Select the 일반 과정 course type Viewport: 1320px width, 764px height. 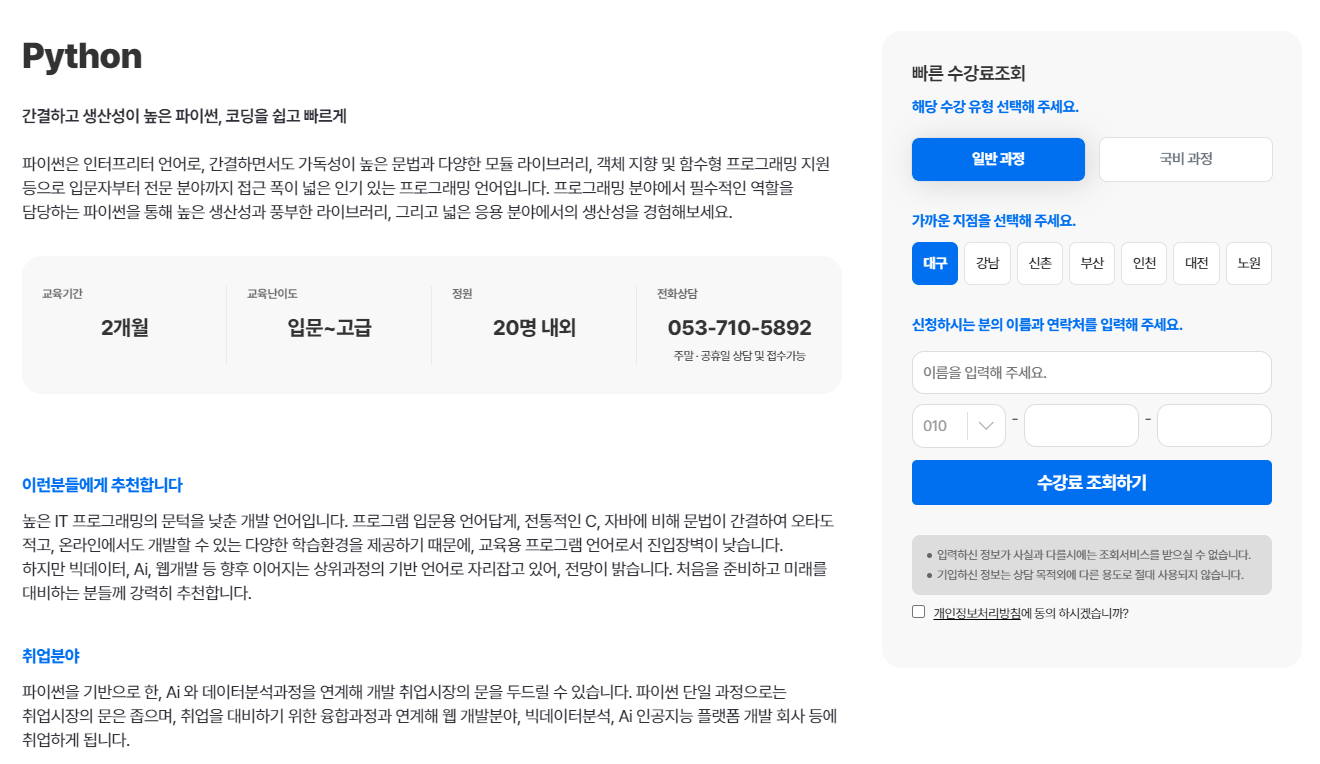coord(998,159)
